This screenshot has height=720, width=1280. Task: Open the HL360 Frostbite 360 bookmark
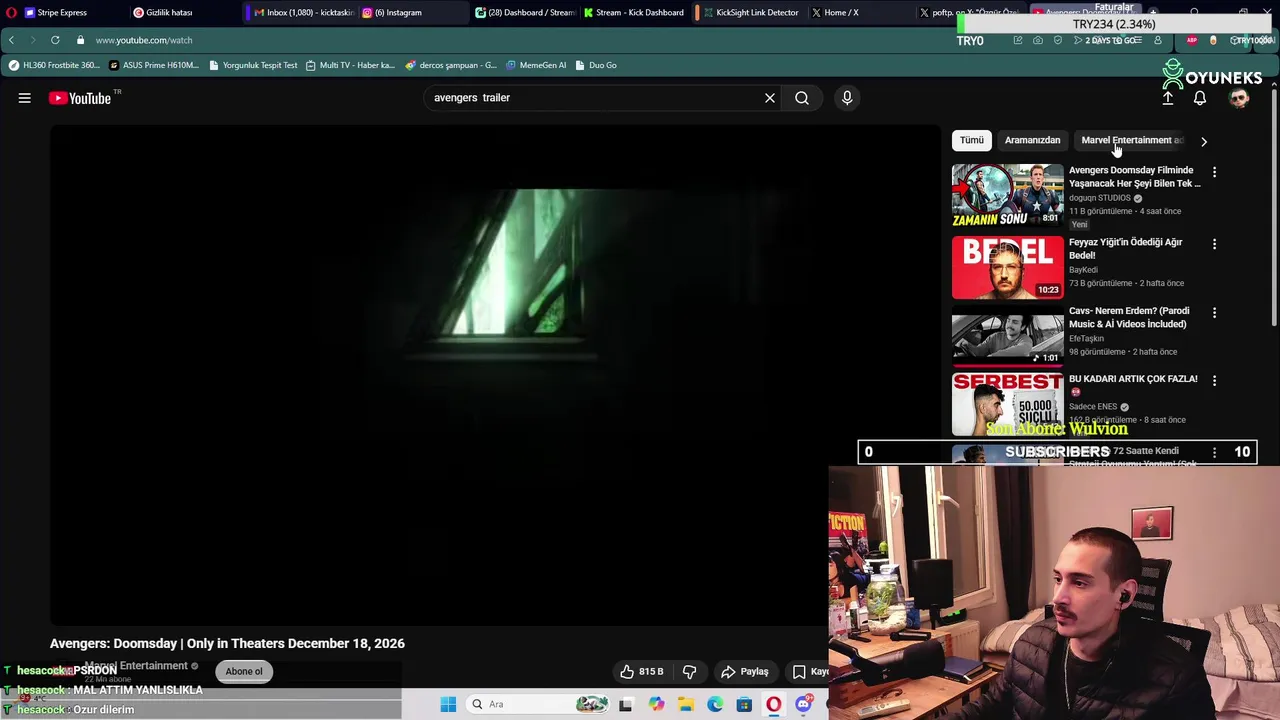pyautogui.click(x=53, y=65)
